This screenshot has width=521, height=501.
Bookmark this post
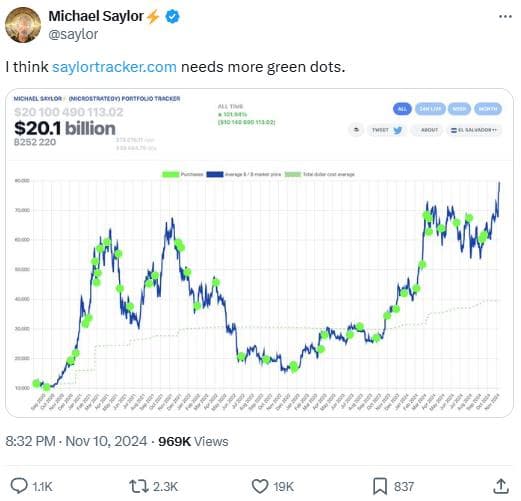pyautogui.click(x=379, y=486)
